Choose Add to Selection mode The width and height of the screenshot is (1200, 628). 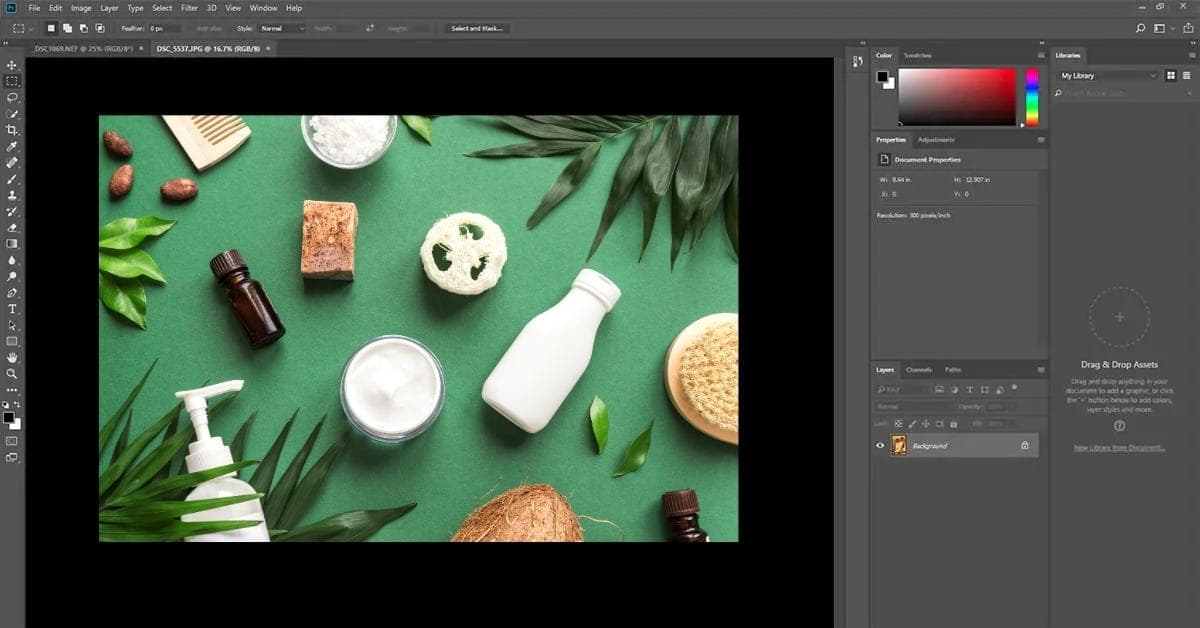pos(68,28)
